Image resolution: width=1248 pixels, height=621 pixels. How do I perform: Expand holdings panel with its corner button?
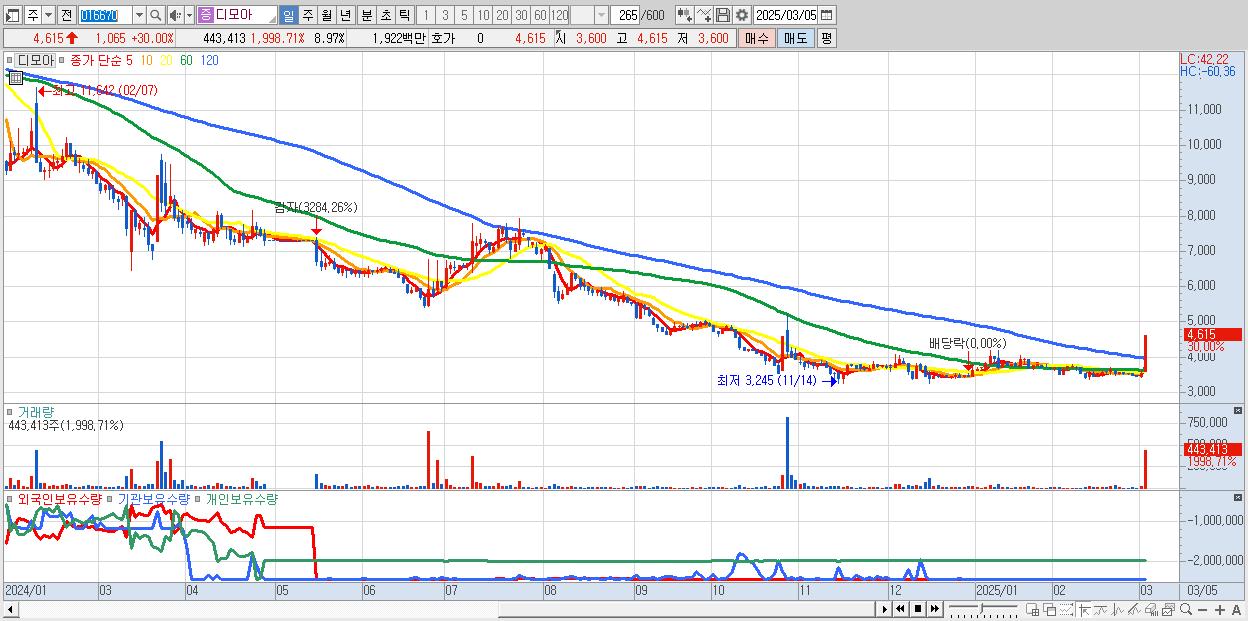(x=1240, y=498)
